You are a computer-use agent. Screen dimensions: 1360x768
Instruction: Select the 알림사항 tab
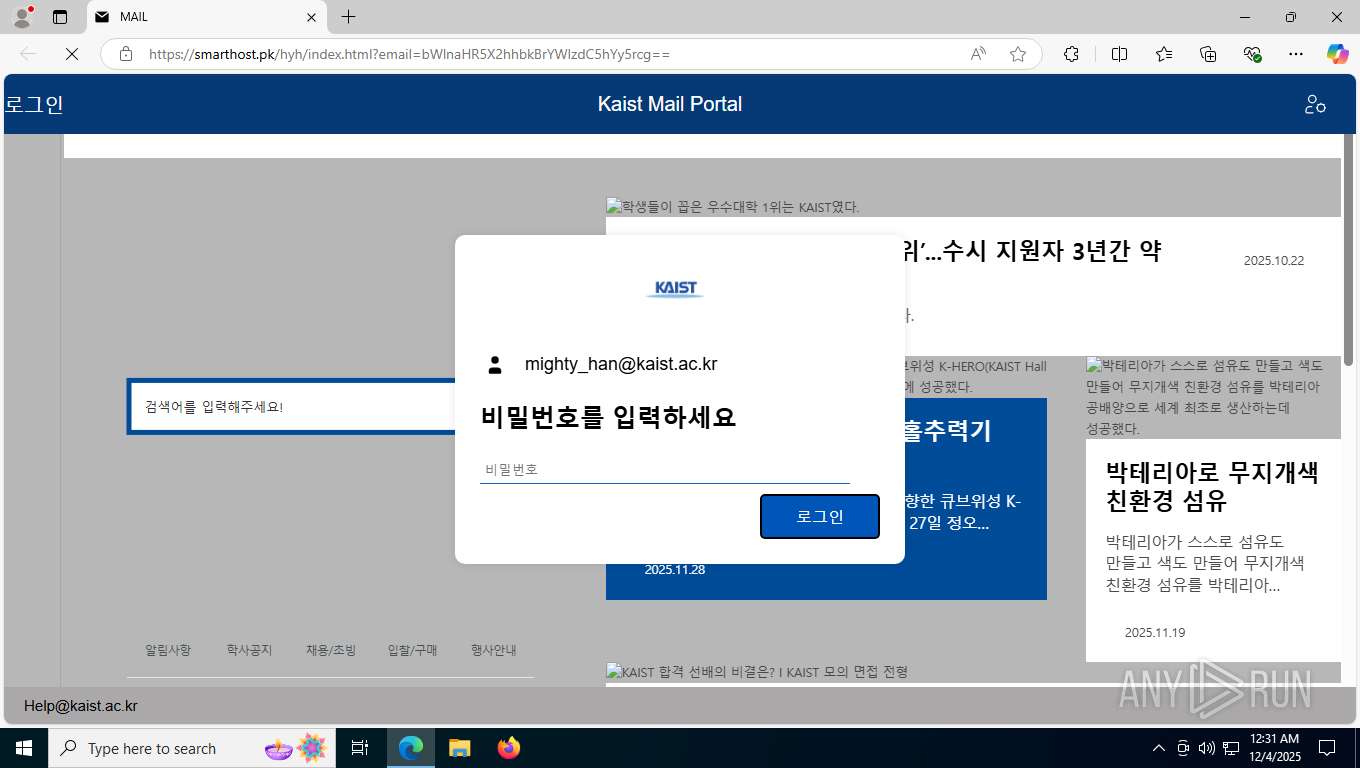click(168, 650)
